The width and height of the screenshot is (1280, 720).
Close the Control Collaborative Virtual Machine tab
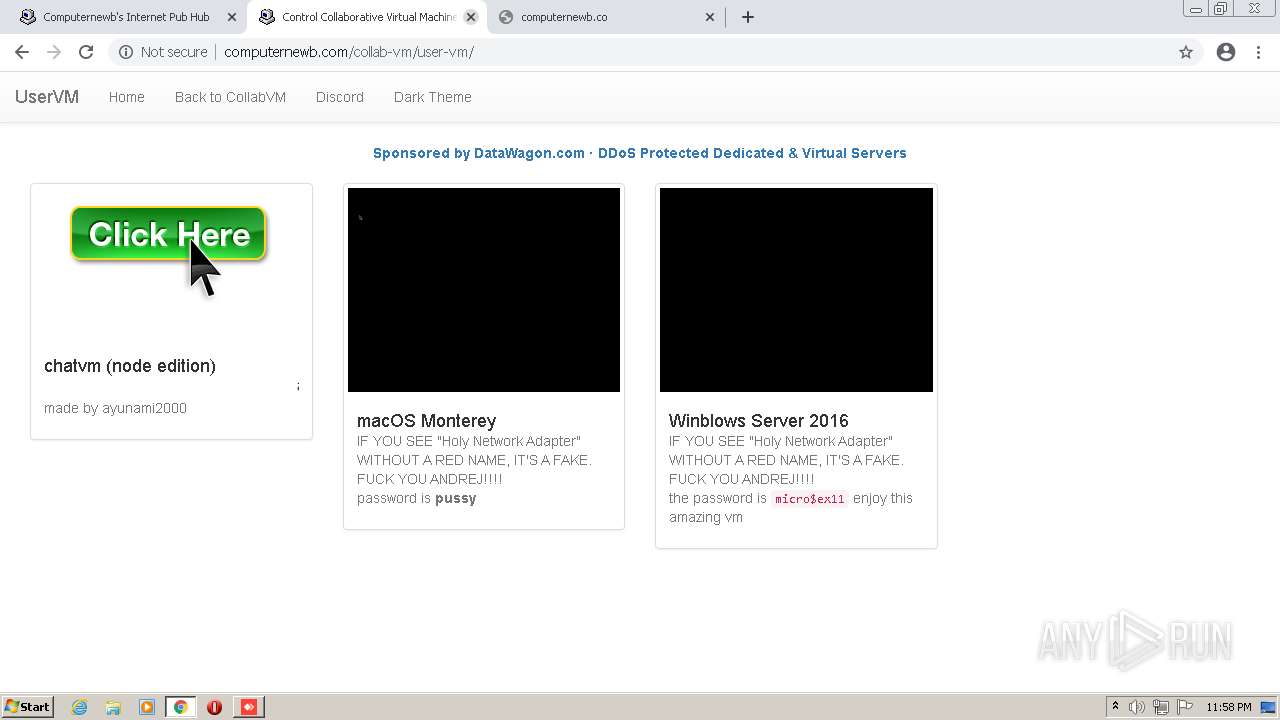coord(471,17)
